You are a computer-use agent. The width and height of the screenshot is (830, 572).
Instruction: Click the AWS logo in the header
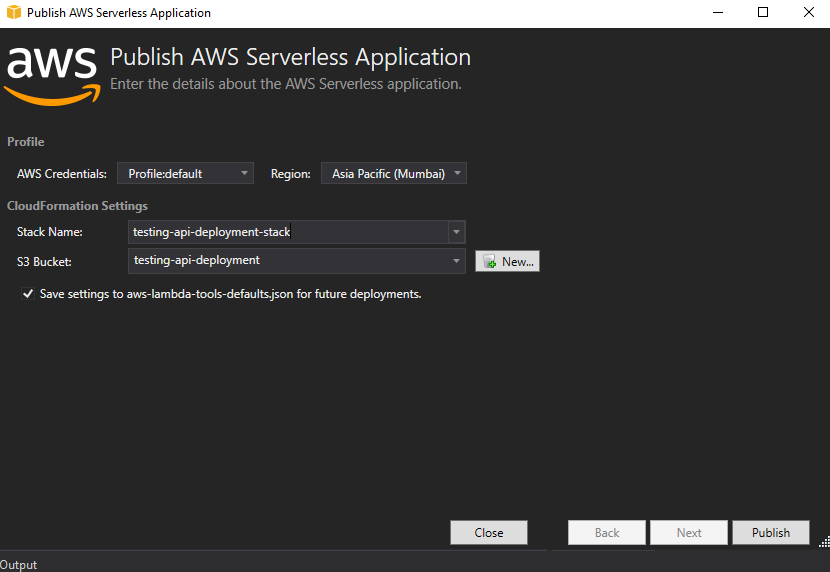52,76
